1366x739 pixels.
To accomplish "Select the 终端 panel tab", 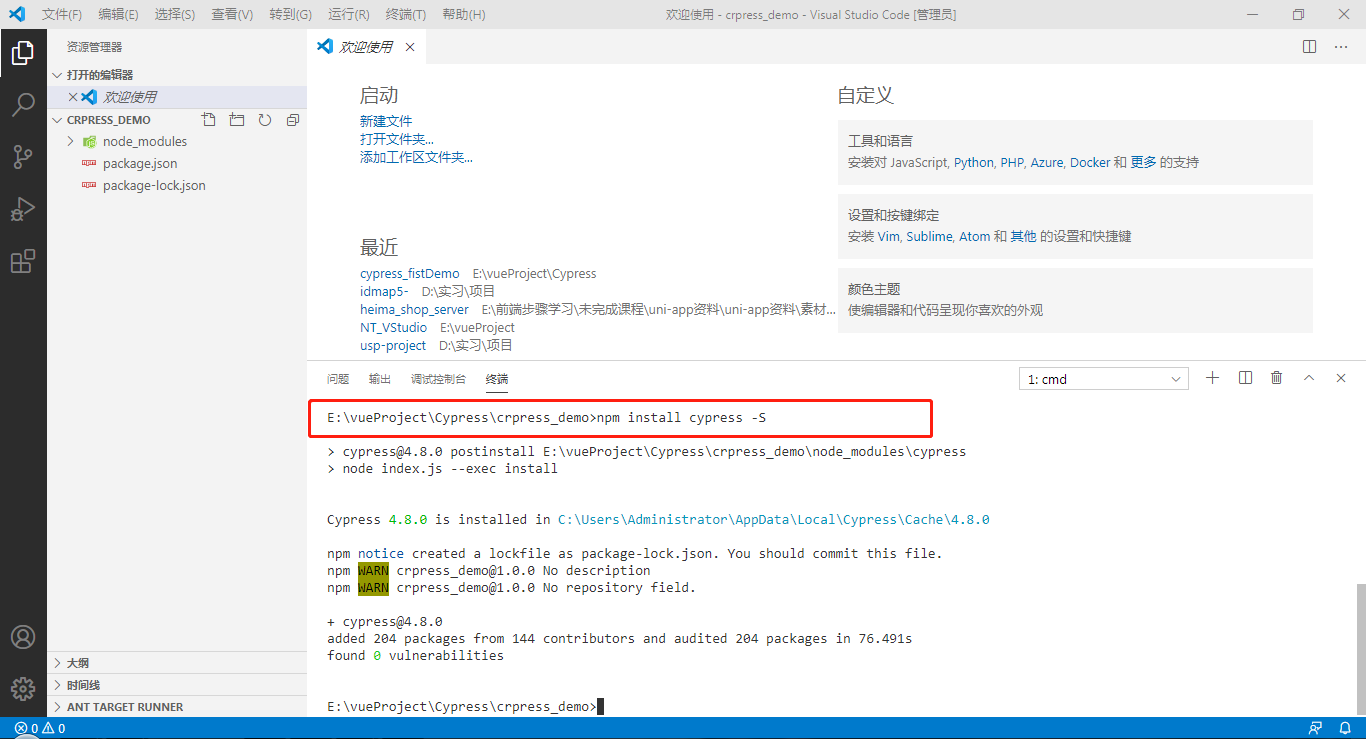I will (497, 379).
